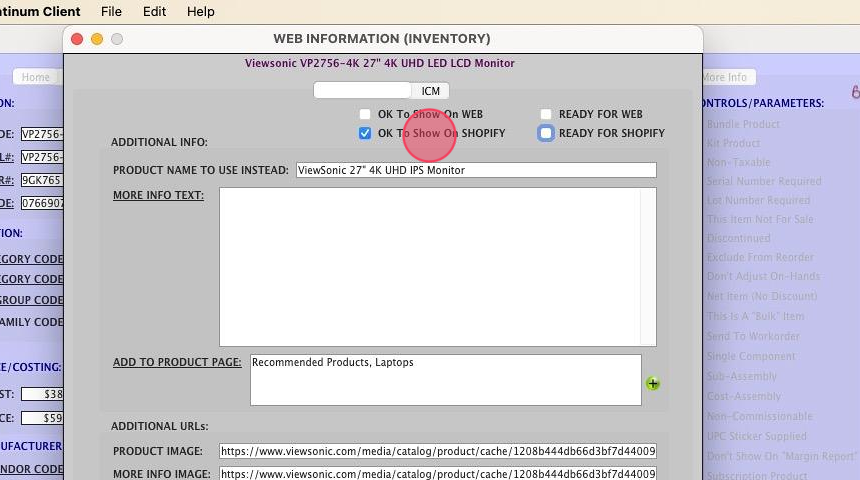Switch to the Home tab in background window
The width and height of the screenshot is (860, 480).
coord(36,77)
